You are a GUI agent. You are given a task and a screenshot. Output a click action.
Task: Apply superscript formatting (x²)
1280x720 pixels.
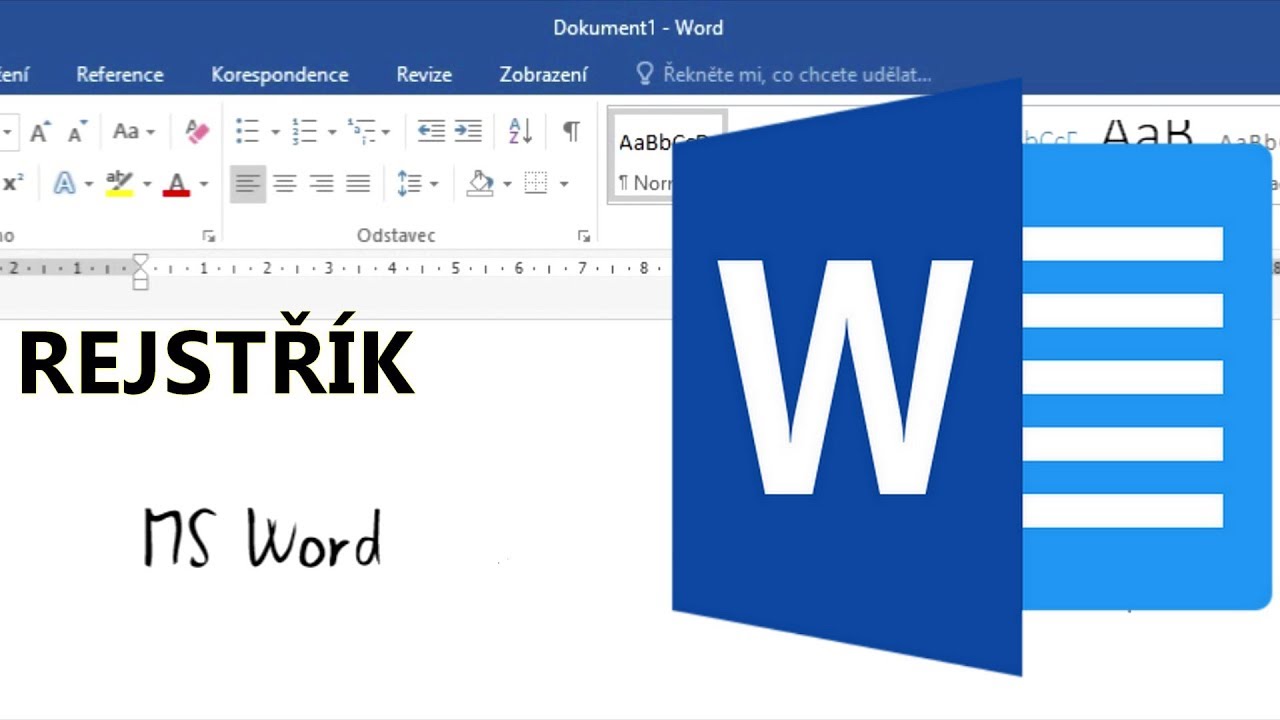[13, 183]
